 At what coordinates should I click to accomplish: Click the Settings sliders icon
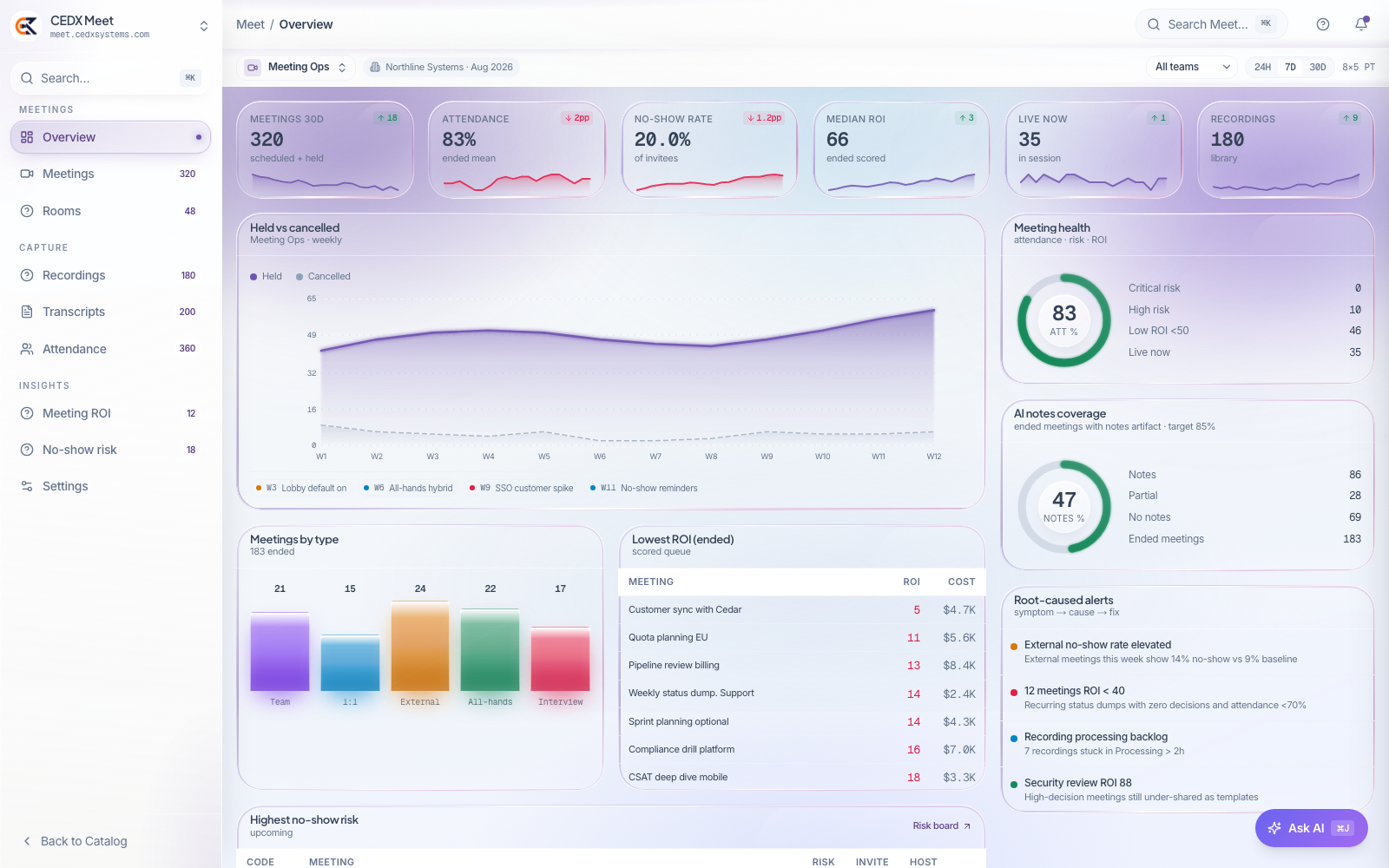pos(27,486)
